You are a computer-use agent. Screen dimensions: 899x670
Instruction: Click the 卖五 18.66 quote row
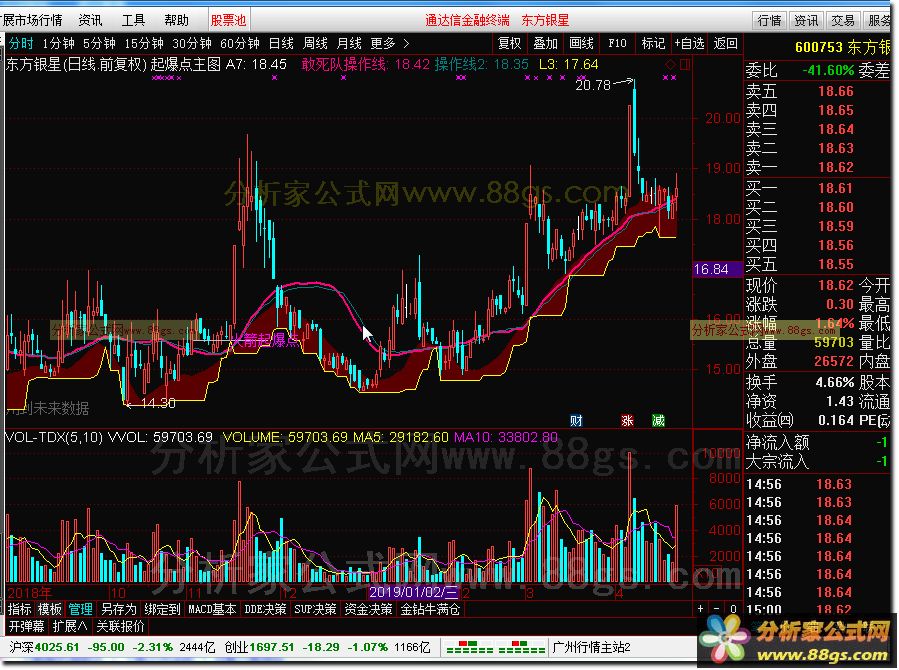(x=800, y=91)
